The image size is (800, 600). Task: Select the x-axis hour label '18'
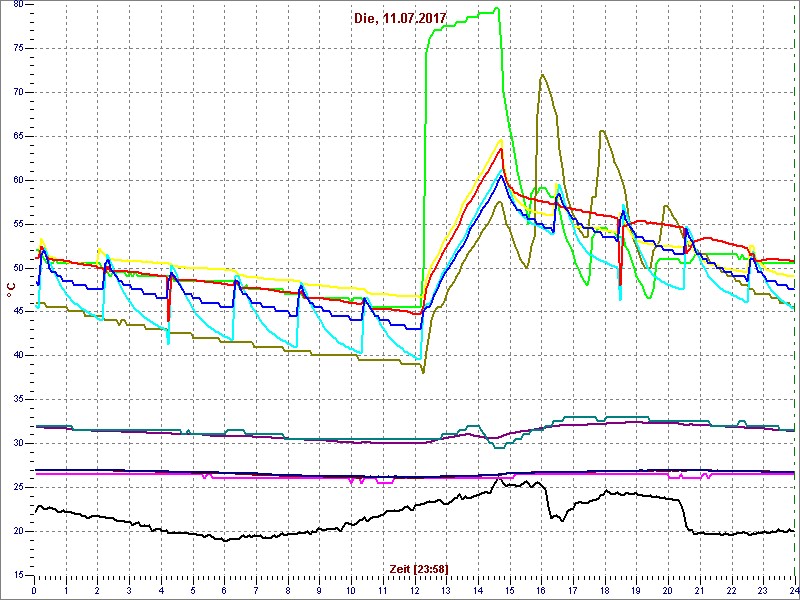[x=605, y=590]
